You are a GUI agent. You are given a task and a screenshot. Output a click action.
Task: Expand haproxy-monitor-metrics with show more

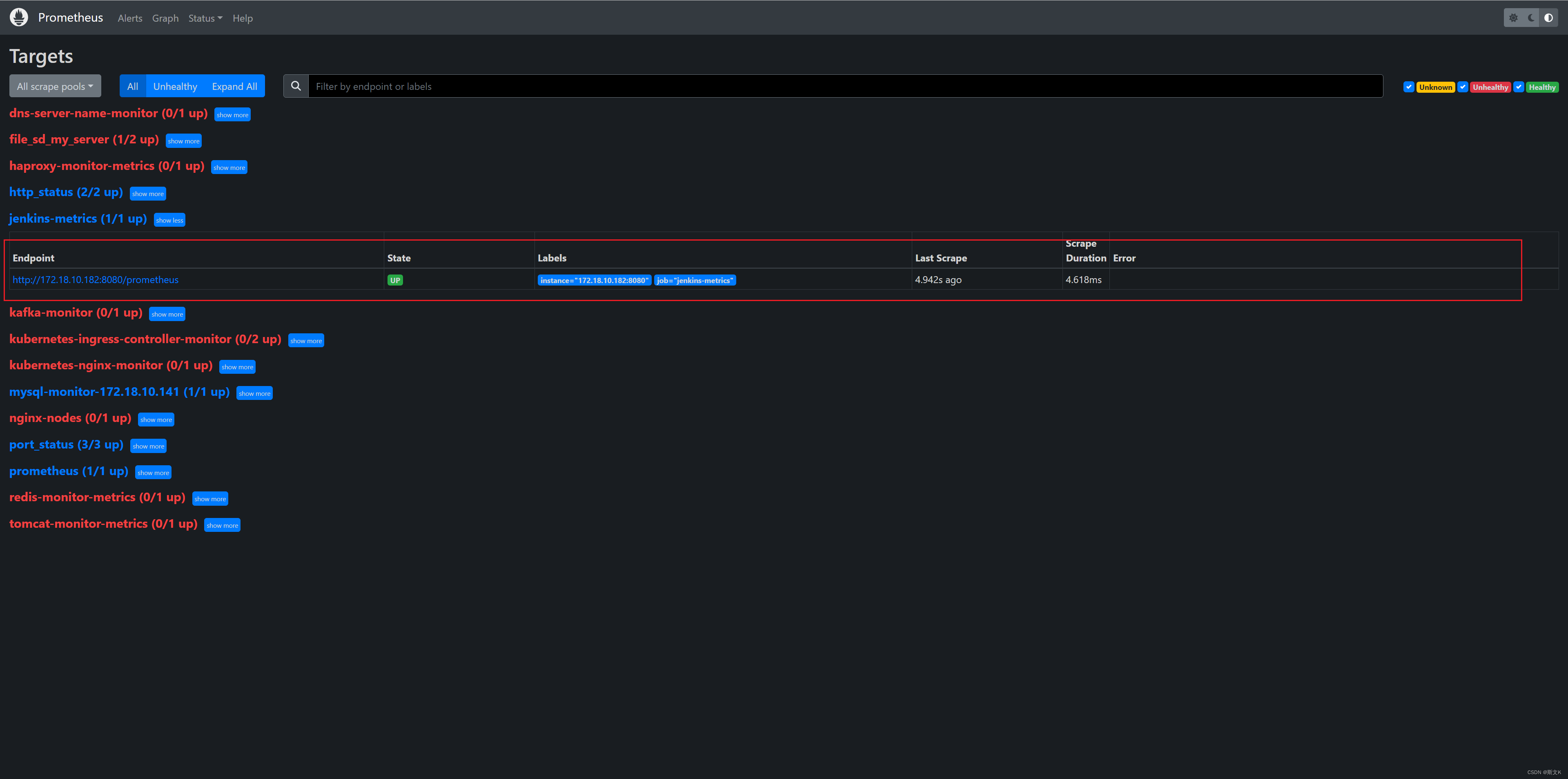coord(229,167)
